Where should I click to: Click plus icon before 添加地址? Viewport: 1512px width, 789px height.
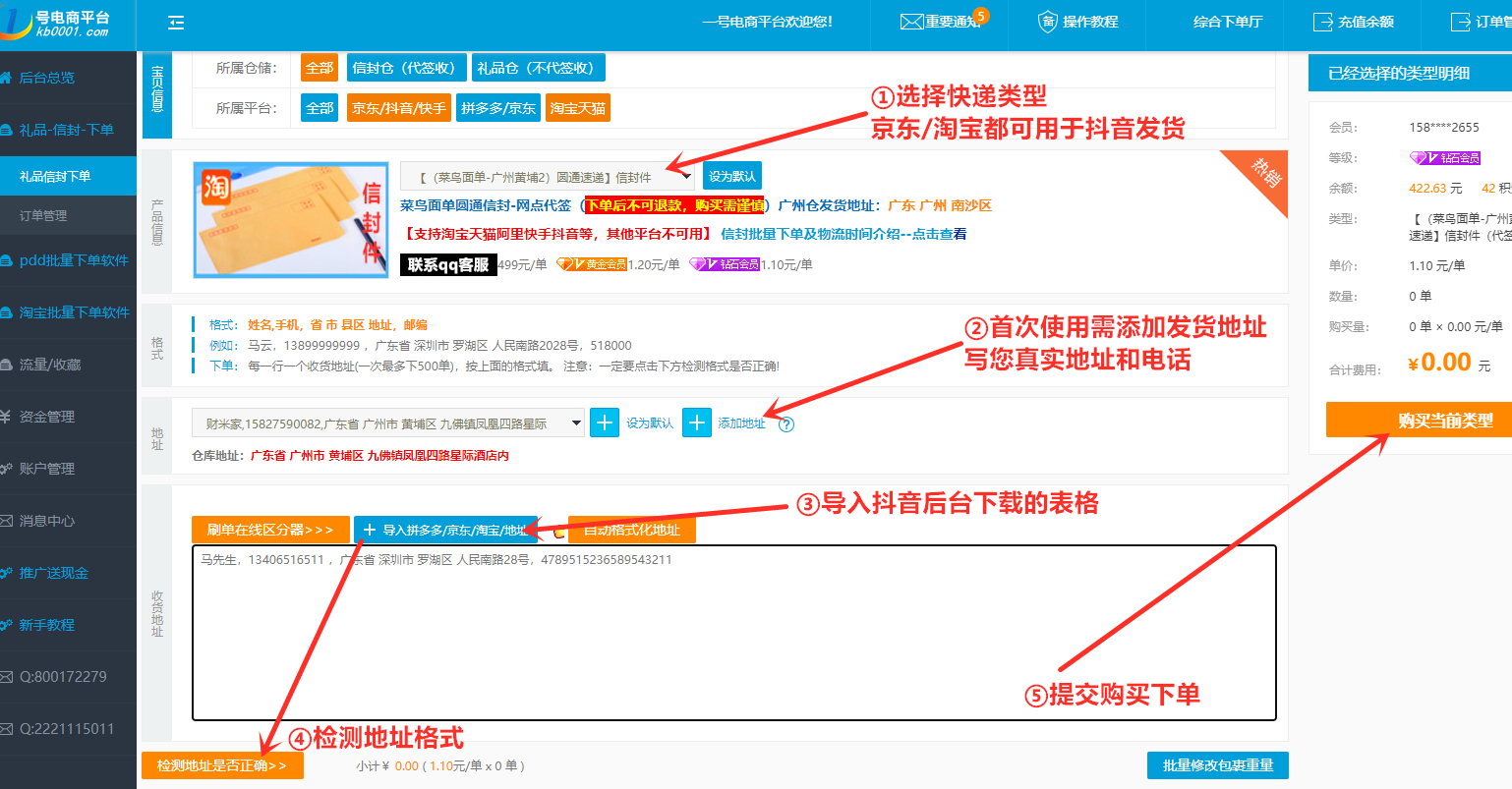point(696,423)
